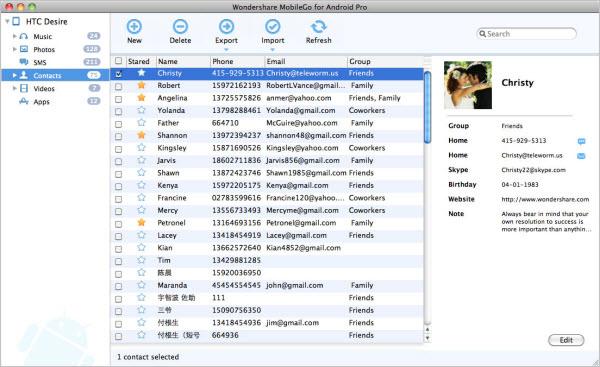Select the Francine contact row name
The height and width of the screenshot is (367, 600).
pos(172,198)
